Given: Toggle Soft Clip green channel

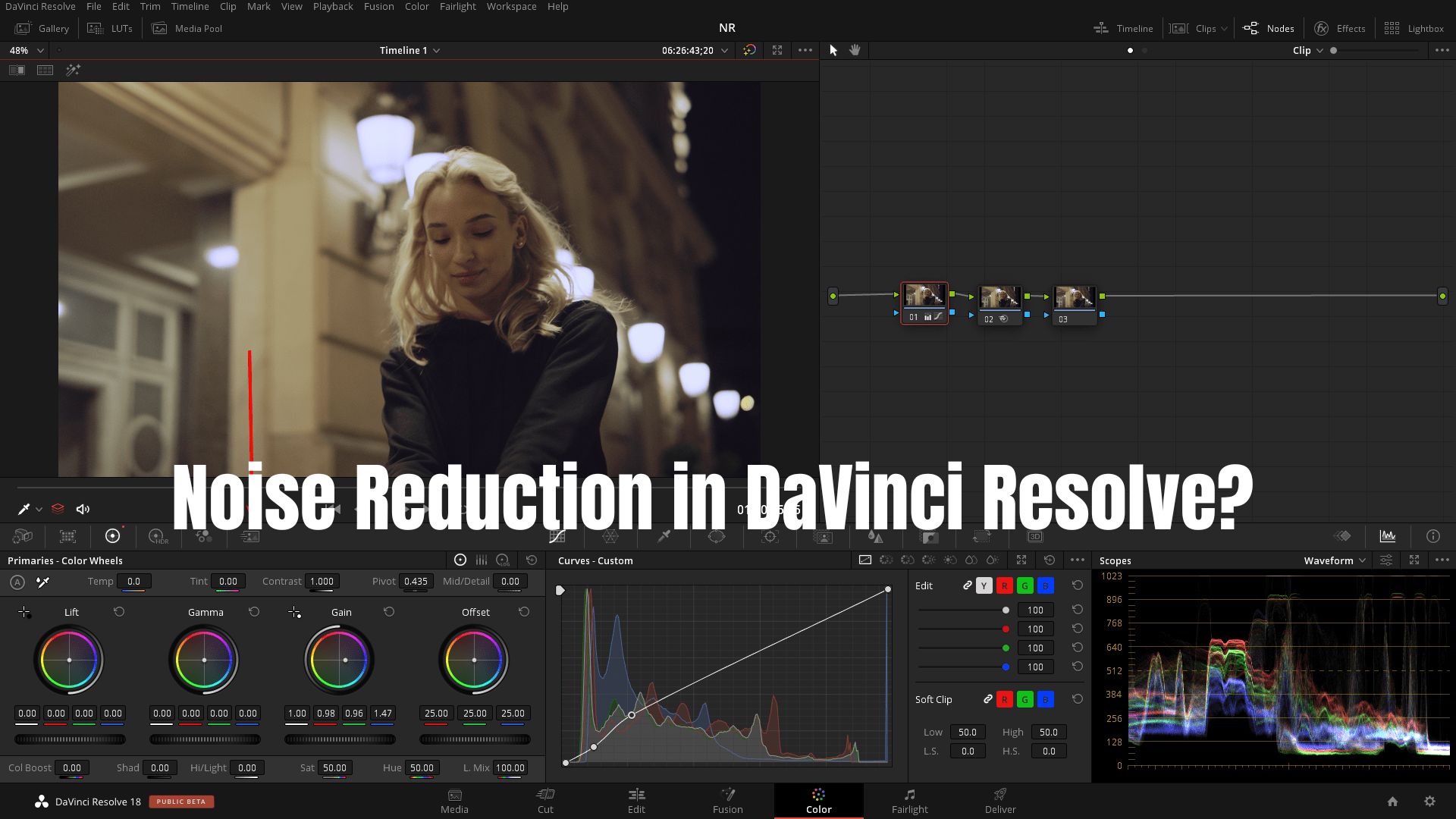Looking at the screenshot, I should point(1025,699).
